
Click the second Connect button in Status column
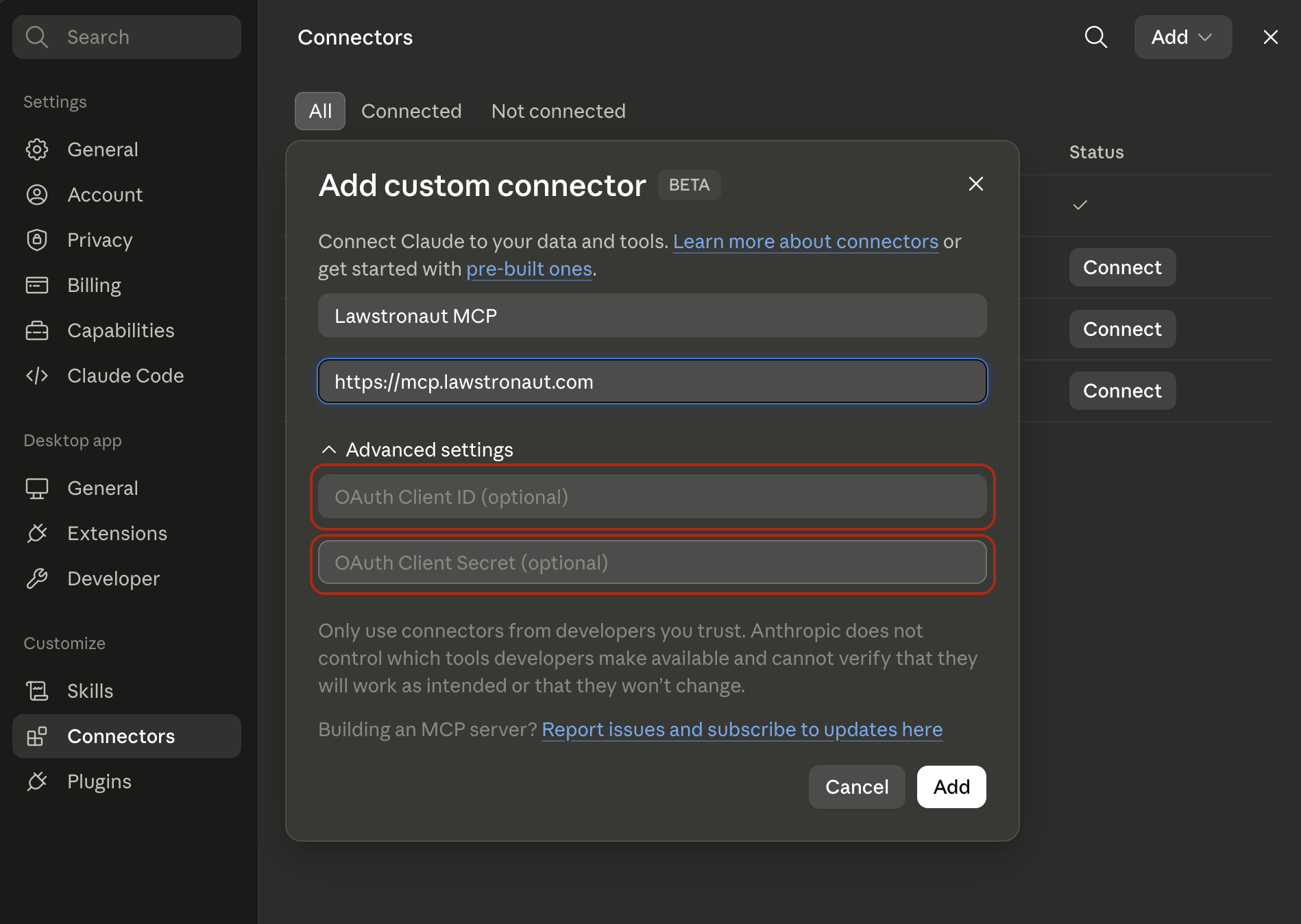click(x=1122, y=329)
